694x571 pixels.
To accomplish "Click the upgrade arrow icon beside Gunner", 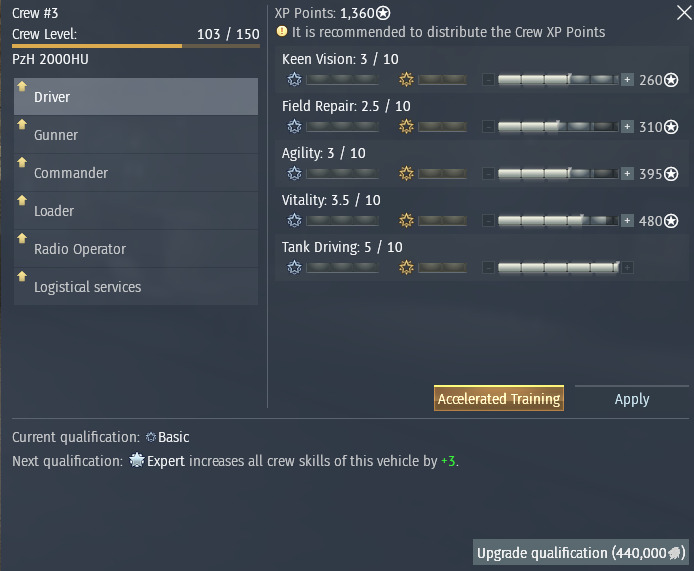I will point(22,124).
